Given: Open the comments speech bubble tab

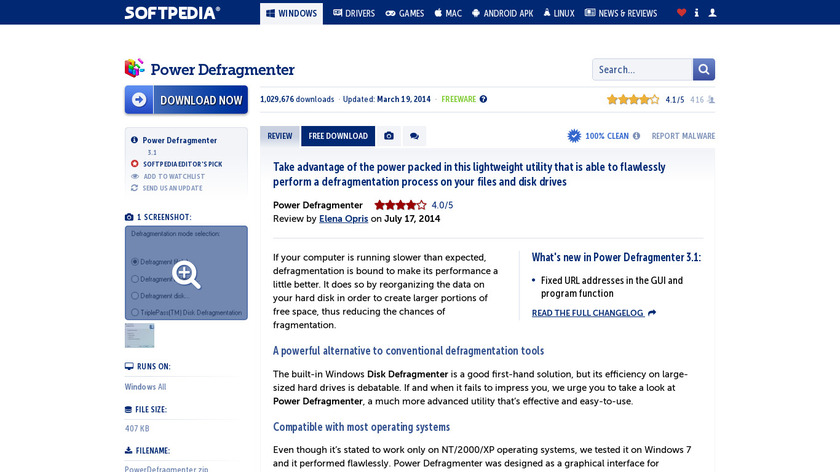Looking at the screenshot, I should [414, 136].
